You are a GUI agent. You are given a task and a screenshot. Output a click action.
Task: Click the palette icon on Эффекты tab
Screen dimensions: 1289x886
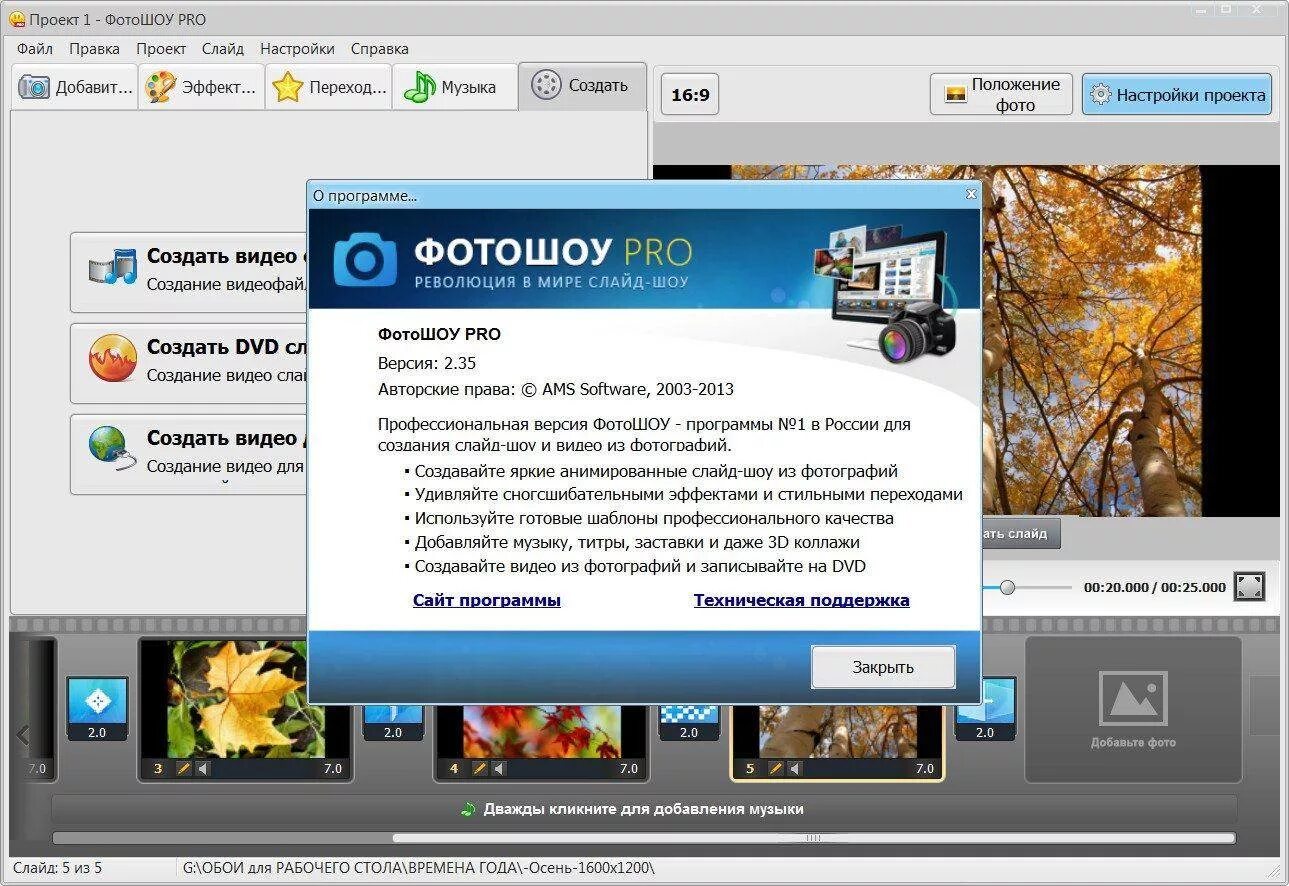coord(160,87)
